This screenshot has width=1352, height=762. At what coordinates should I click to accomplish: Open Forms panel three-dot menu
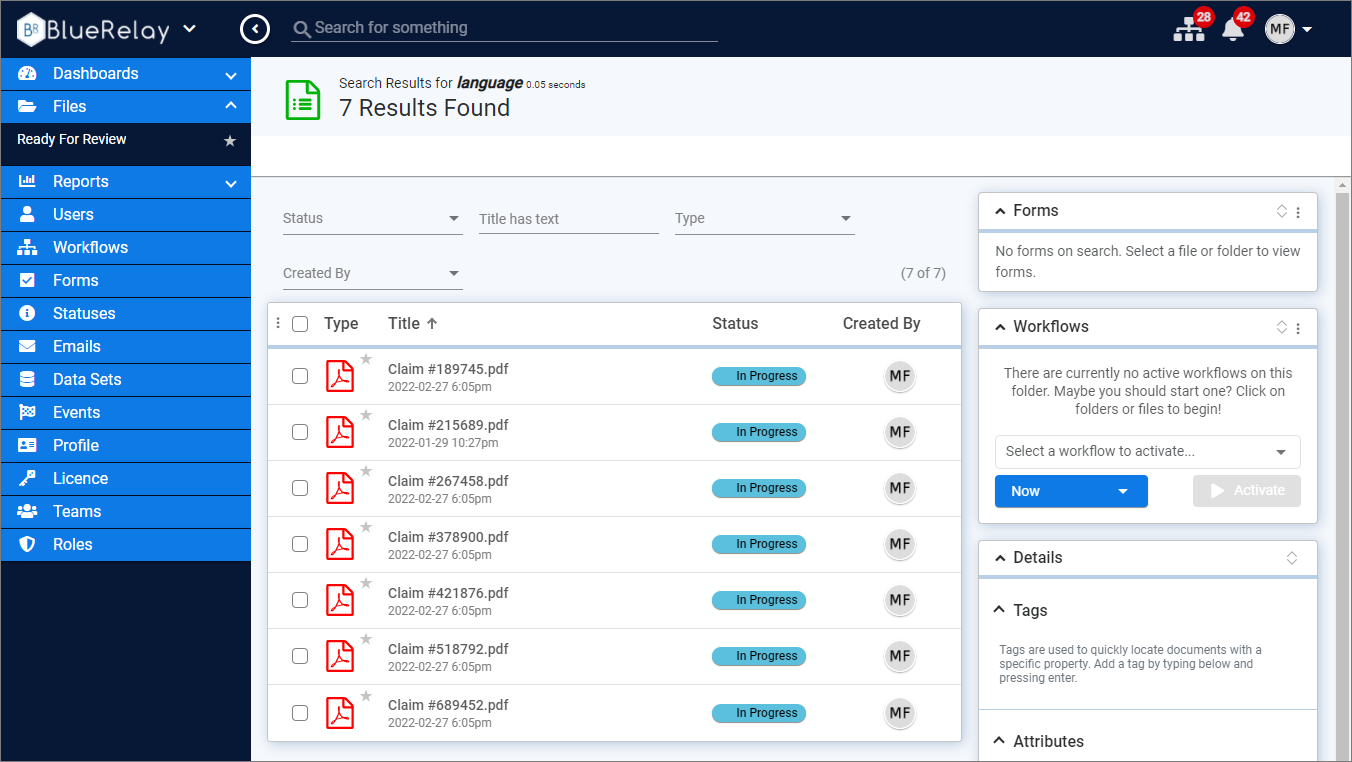tap(1298, 212)
